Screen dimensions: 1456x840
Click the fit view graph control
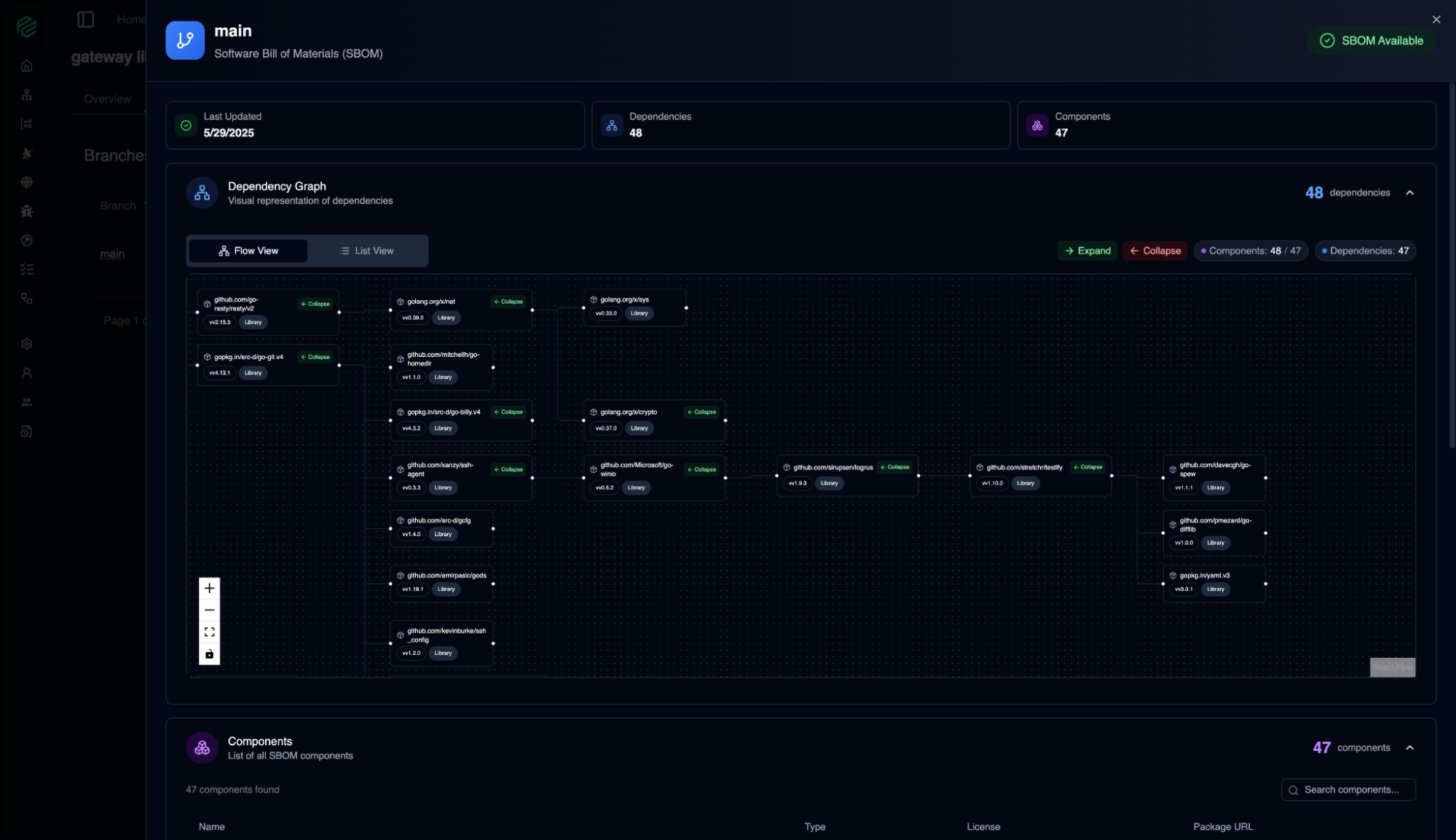click(209, 632)
